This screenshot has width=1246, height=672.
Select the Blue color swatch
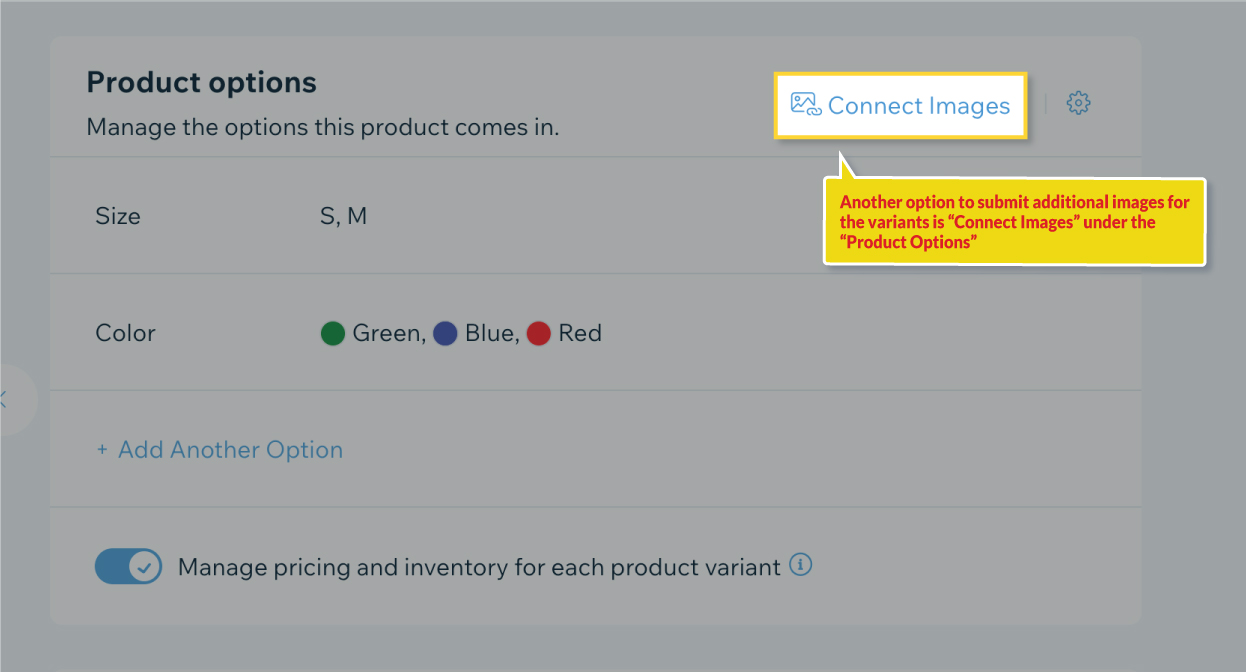coord(445,333)
